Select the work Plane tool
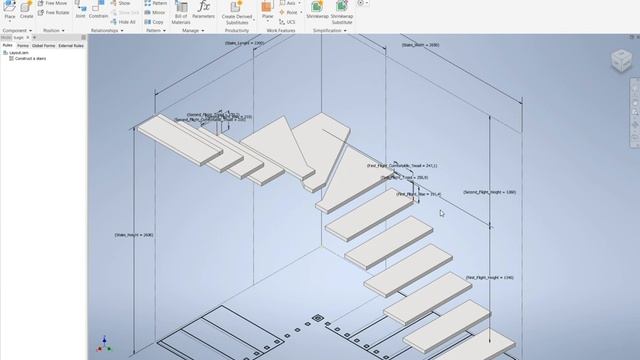Viewport: 640px width, 360px height. click(267, 9)
